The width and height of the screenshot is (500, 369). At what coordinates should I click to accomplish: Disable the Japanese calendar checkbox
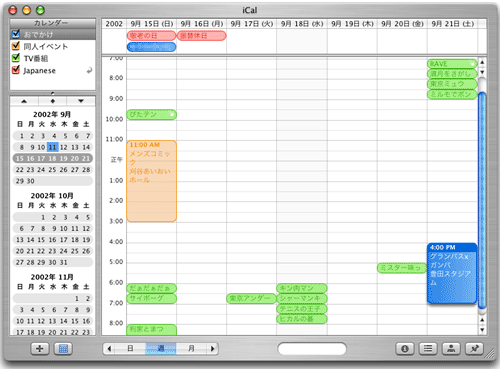point(16,70)
